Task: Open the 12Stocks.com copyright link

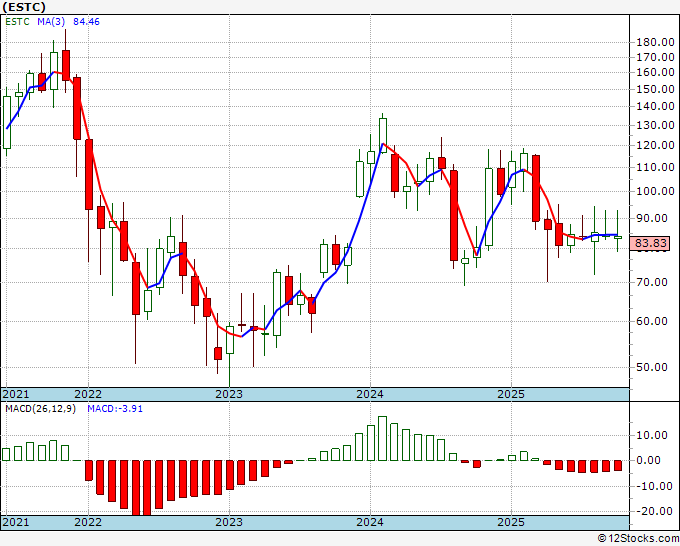Action: [638, 539]
